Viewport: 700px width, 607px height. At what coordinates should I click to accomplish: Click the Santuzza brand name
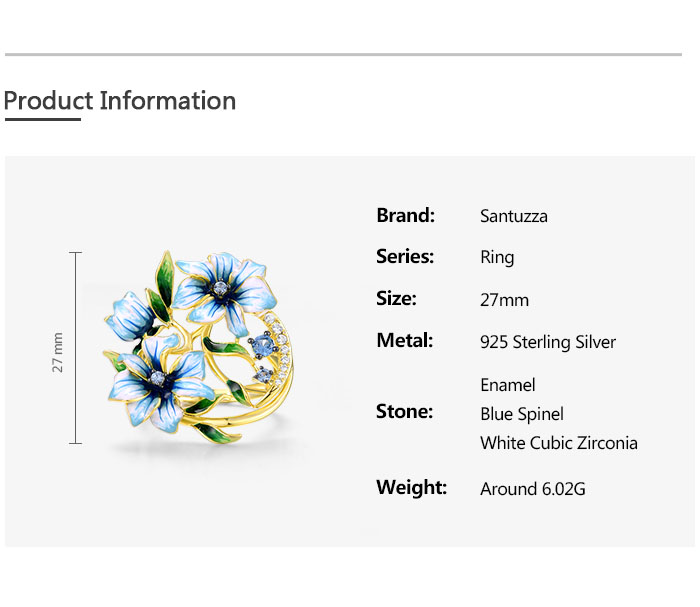[514, 216]
